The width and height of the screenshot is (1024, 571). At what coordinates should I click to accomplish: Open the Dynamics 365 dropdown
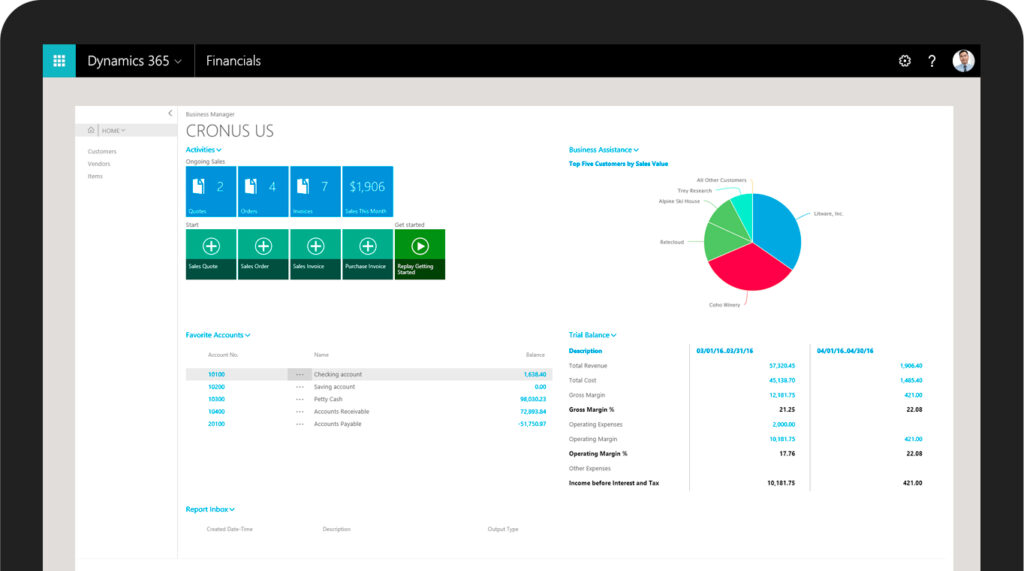[135, 61]
